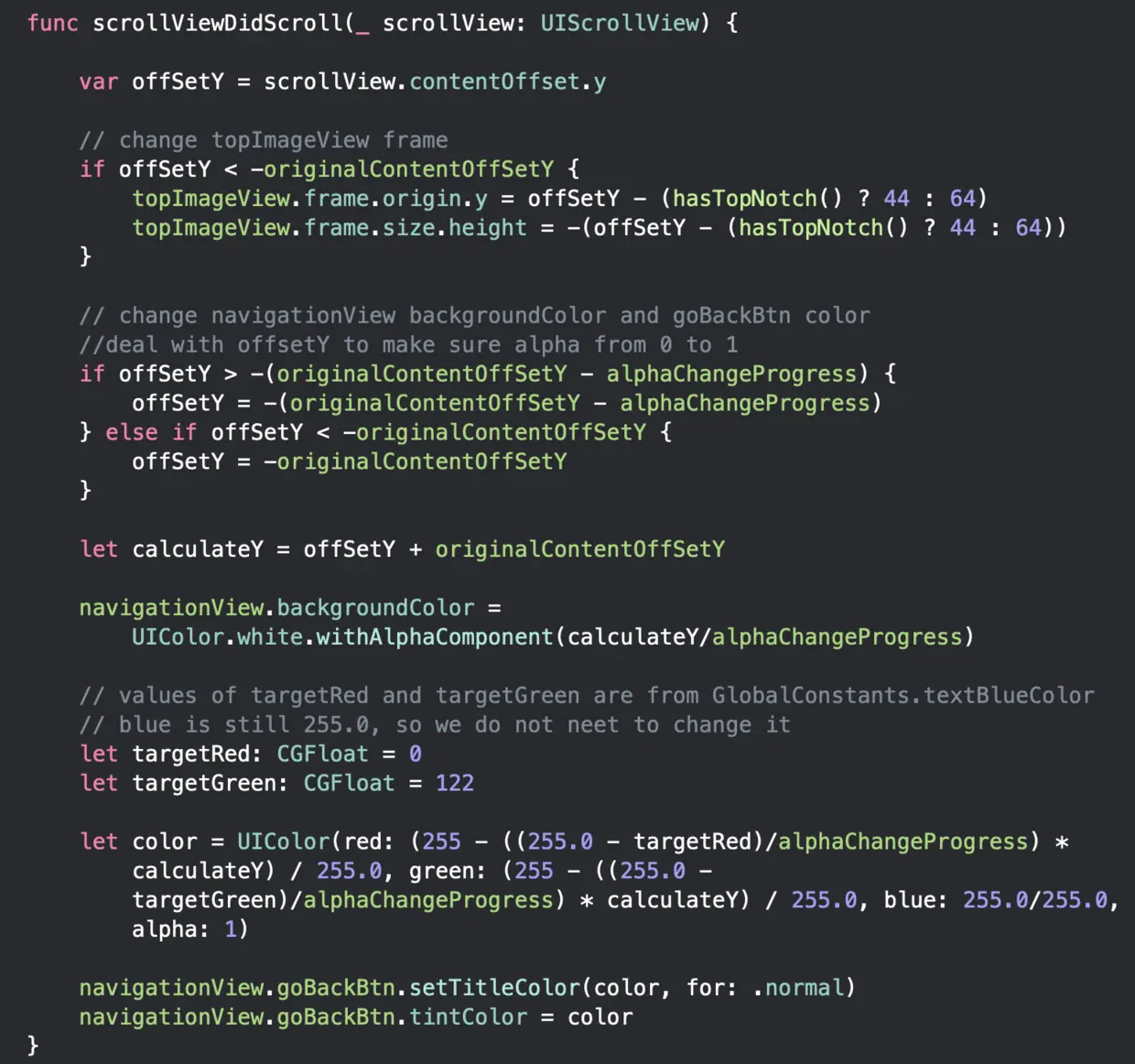Click the 'change topImageView frame' comment

click(x=264, y=140)
